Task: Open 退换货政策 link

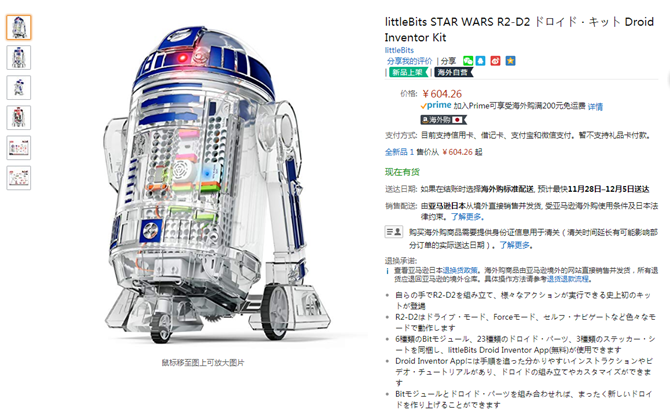Action: coord(460,270)
